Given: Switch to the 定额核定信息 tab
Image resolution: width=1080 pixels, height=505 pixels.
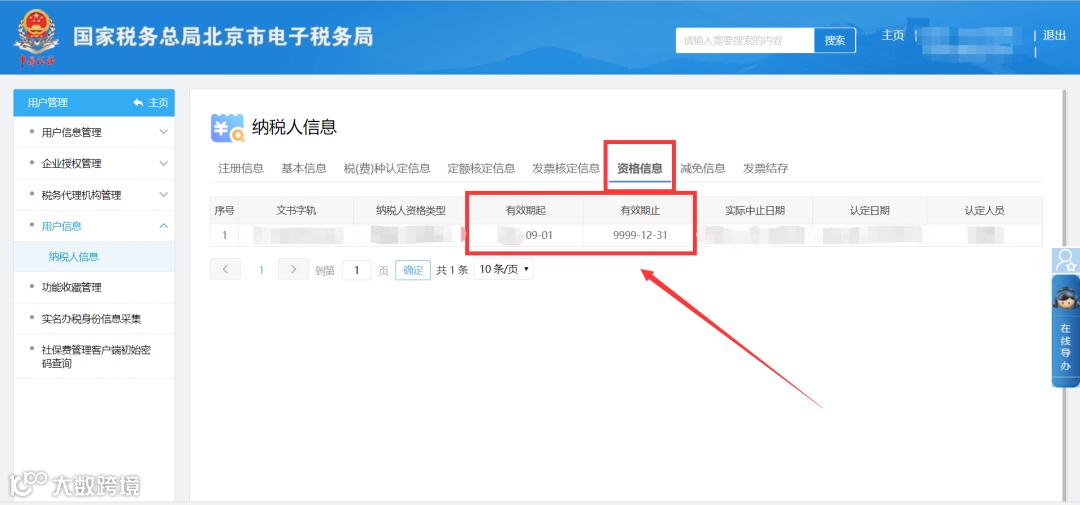Looking at the screenshot, I should click(x=481, y=168).
